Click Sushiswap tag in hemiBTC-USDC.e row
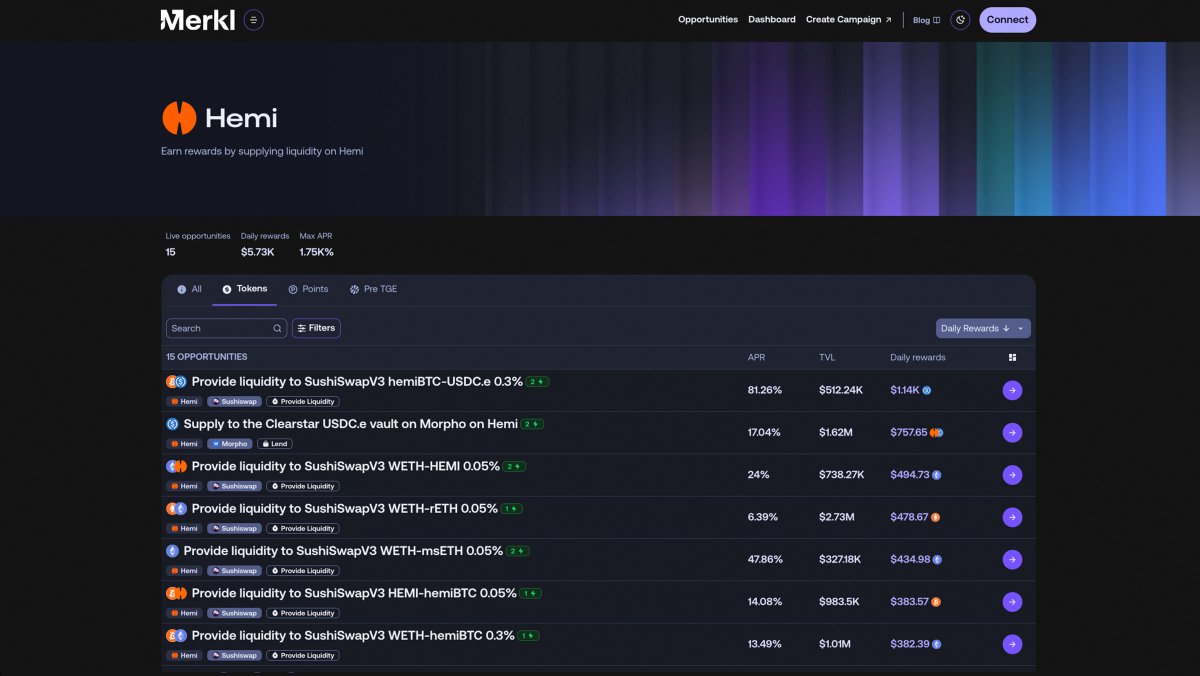This screenshot has width=1200, height=676. coord(235,402)
